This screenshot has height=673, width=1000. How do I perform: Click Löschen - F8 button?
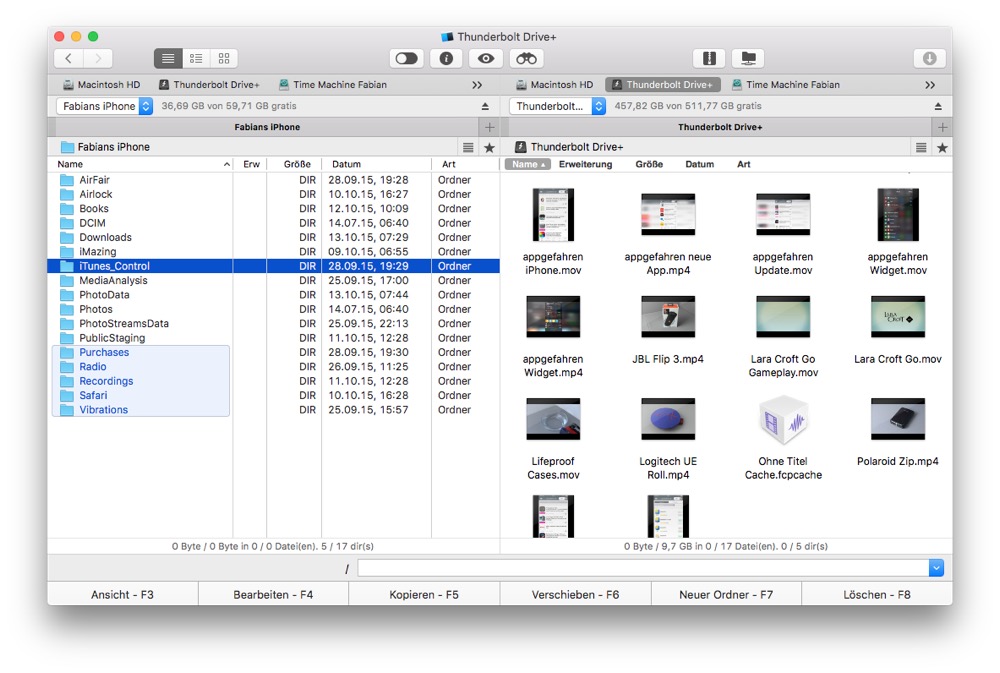[x=877, y=595]
